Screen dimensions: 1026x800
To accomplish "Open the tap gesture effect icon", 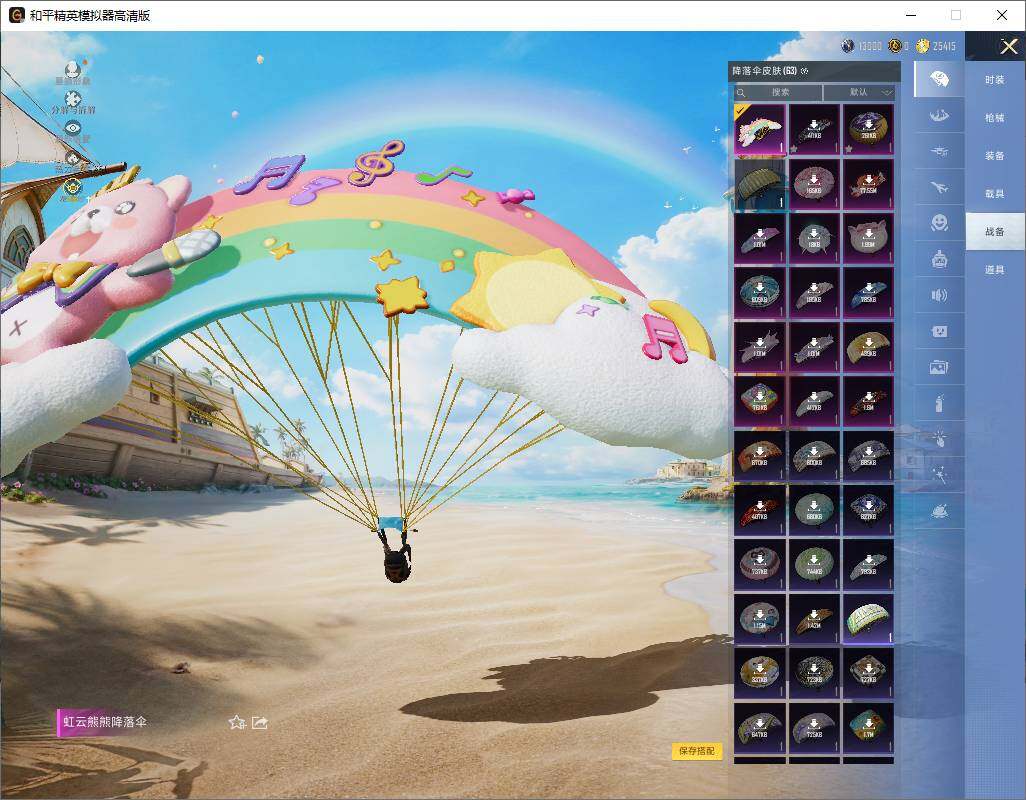I will (x=939, y=438).
